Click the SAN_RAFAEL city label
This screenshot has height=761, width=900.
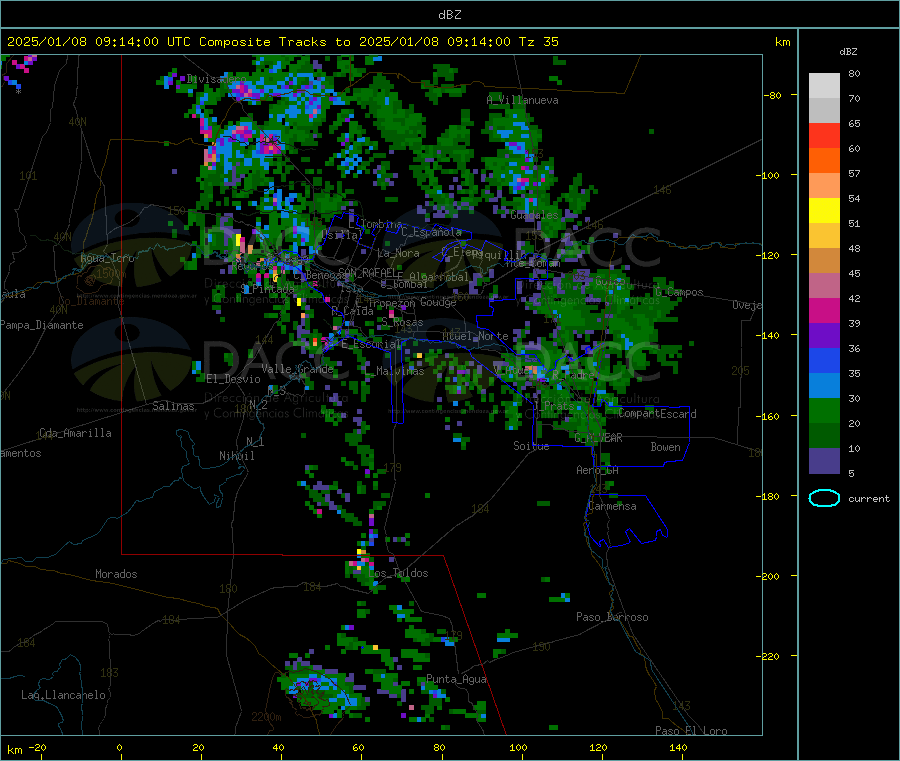(370, 273)
